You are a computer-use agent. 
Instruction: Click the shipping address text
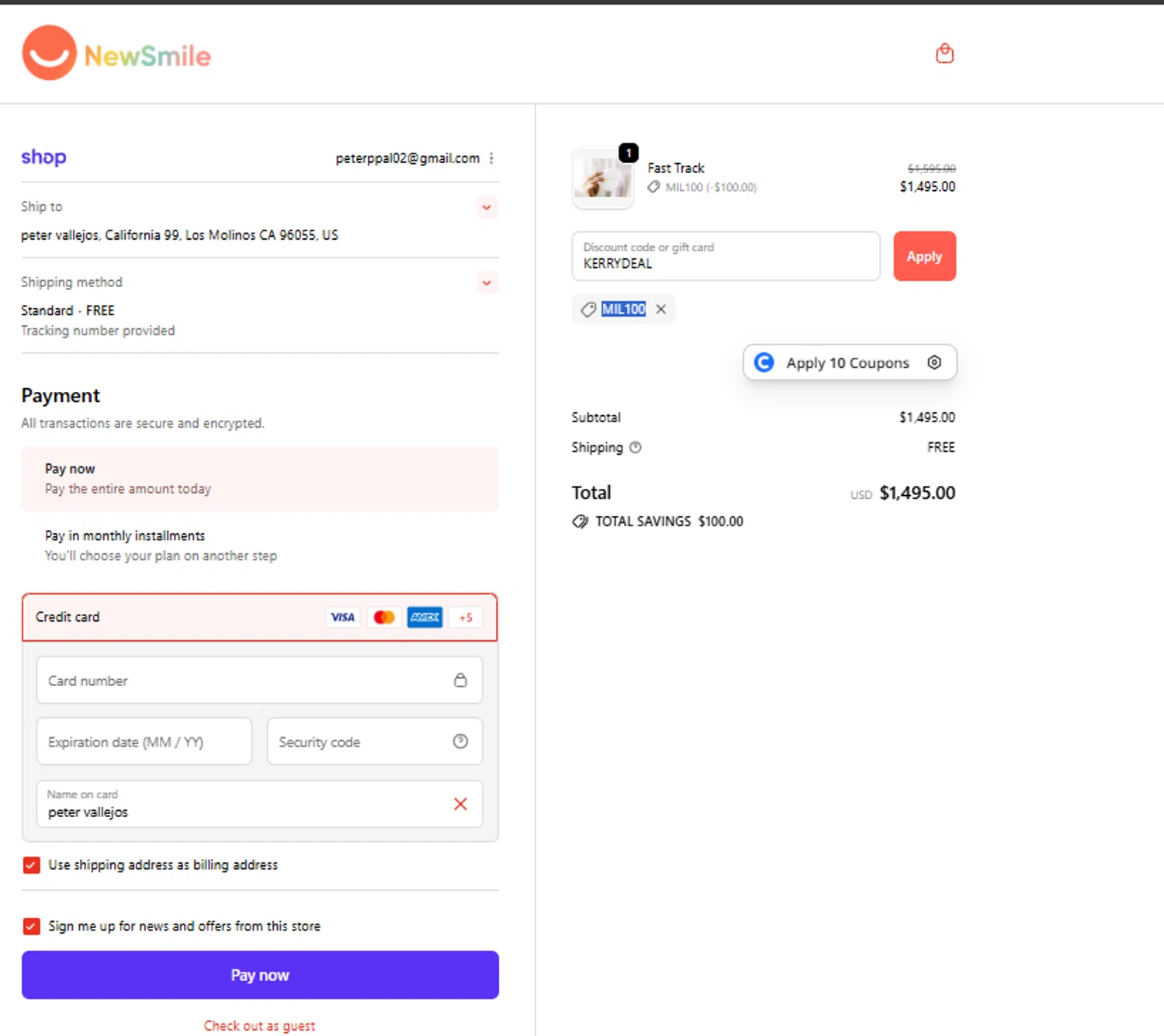pyautogui.click(x=180, y=235)
